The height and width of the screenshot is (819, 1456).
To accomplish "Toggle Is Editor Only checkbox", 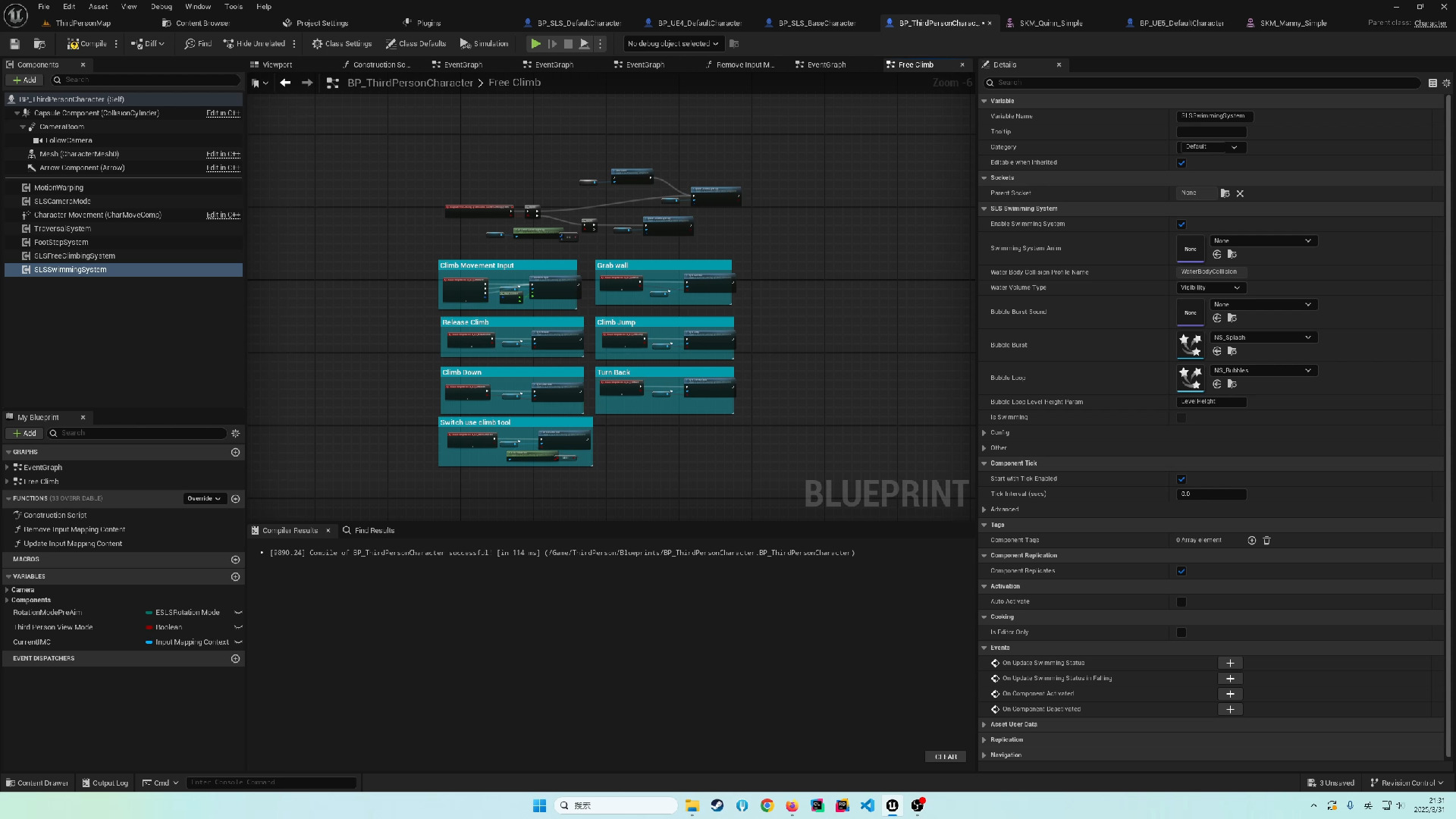I will [1181, 632].
